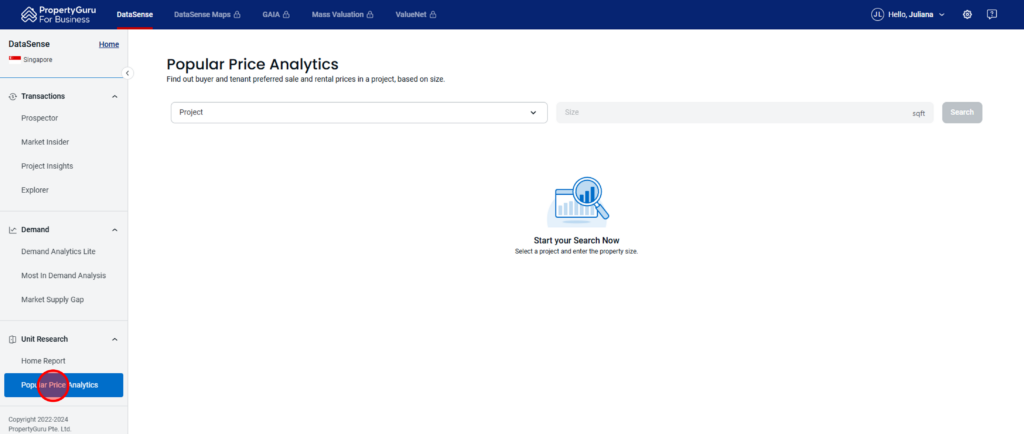1024x434 pixels.
Task: Click the Home link in sidebar
Action: pos(109,45)
